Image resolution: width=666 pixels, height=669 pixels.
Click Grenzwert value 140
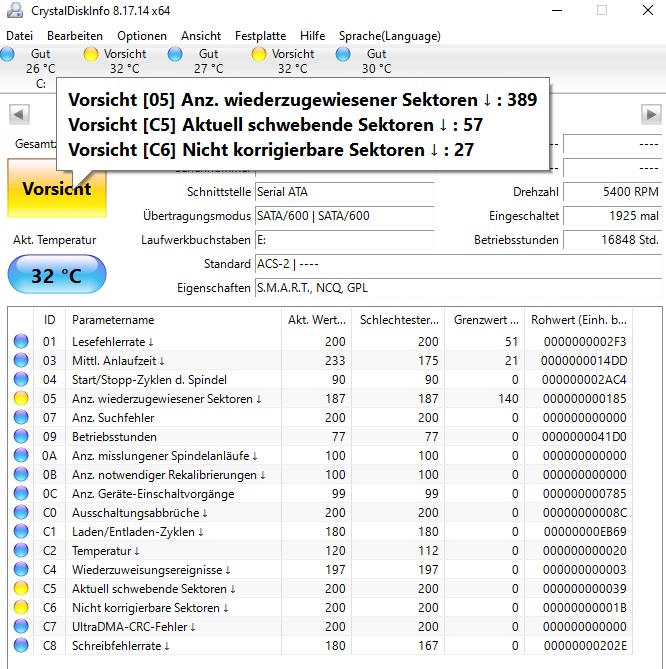(x=508, y=398)
